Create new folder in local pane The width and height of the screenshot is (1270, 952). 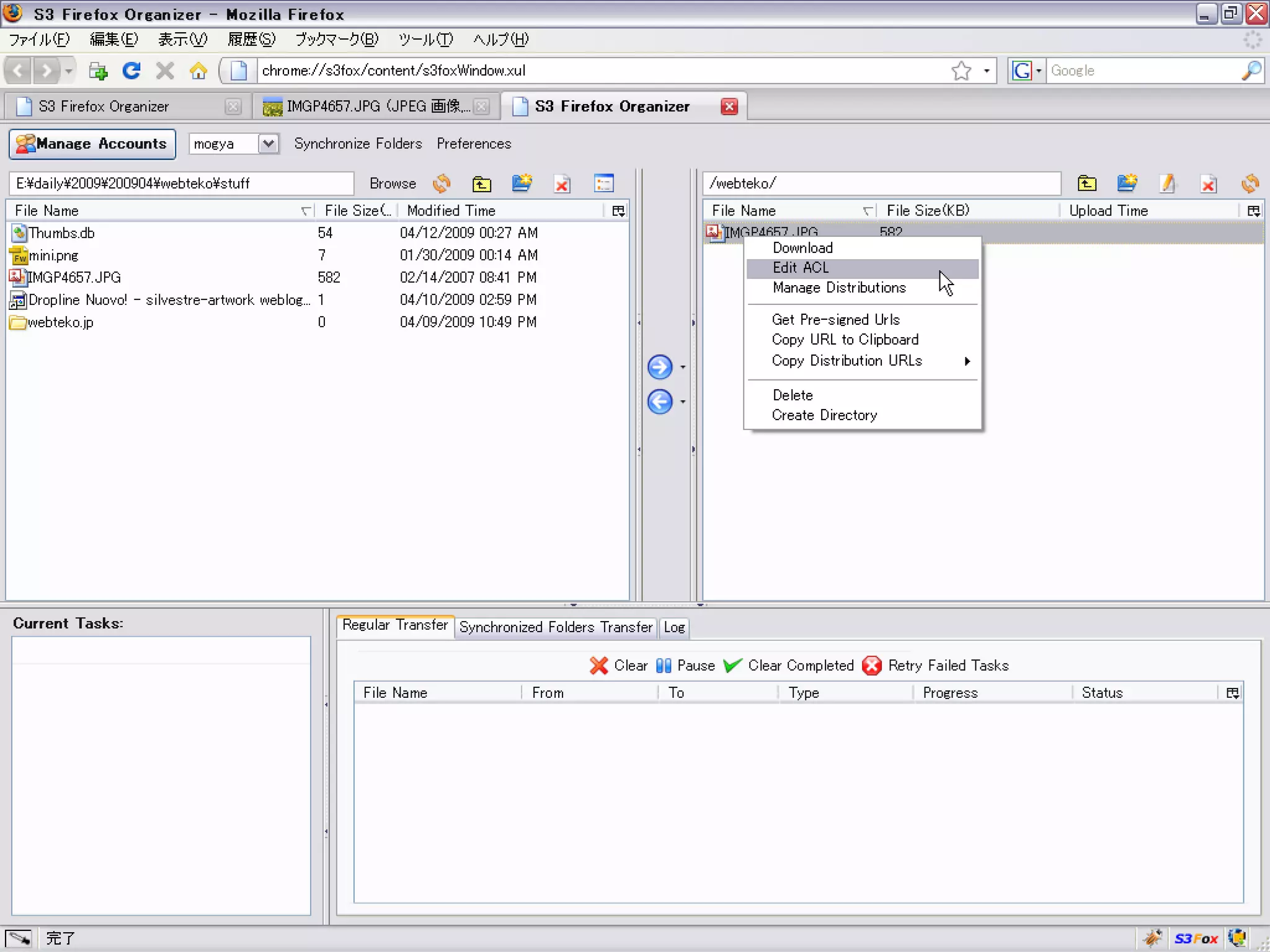tap(522, 183)
